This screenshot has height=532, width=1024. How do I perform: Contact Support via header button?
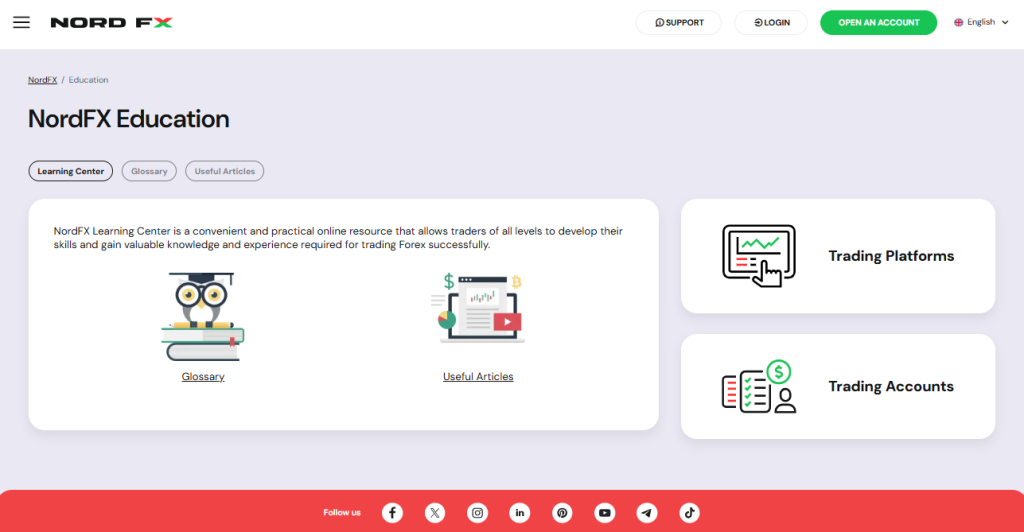(x=679, y=22)
